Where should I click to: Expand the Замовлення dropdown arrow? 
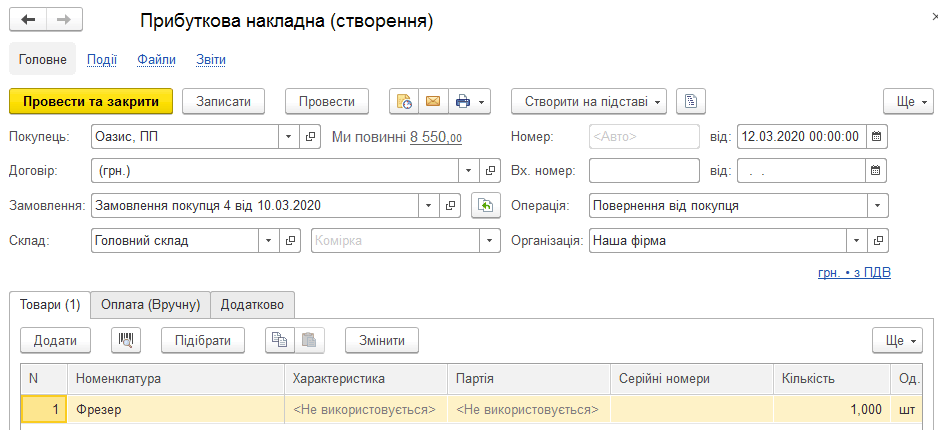point(429,206)
